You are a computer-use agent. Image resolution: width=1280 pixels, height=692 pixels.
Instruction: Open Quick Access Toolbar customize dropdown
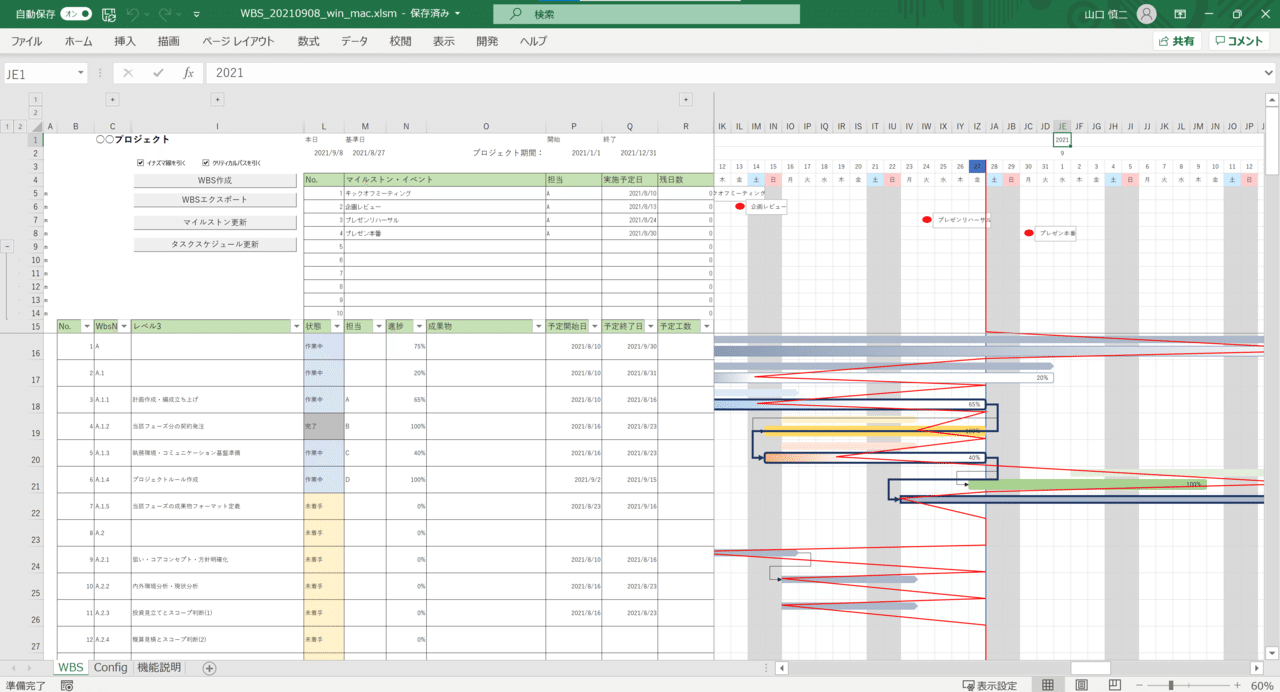196,14
